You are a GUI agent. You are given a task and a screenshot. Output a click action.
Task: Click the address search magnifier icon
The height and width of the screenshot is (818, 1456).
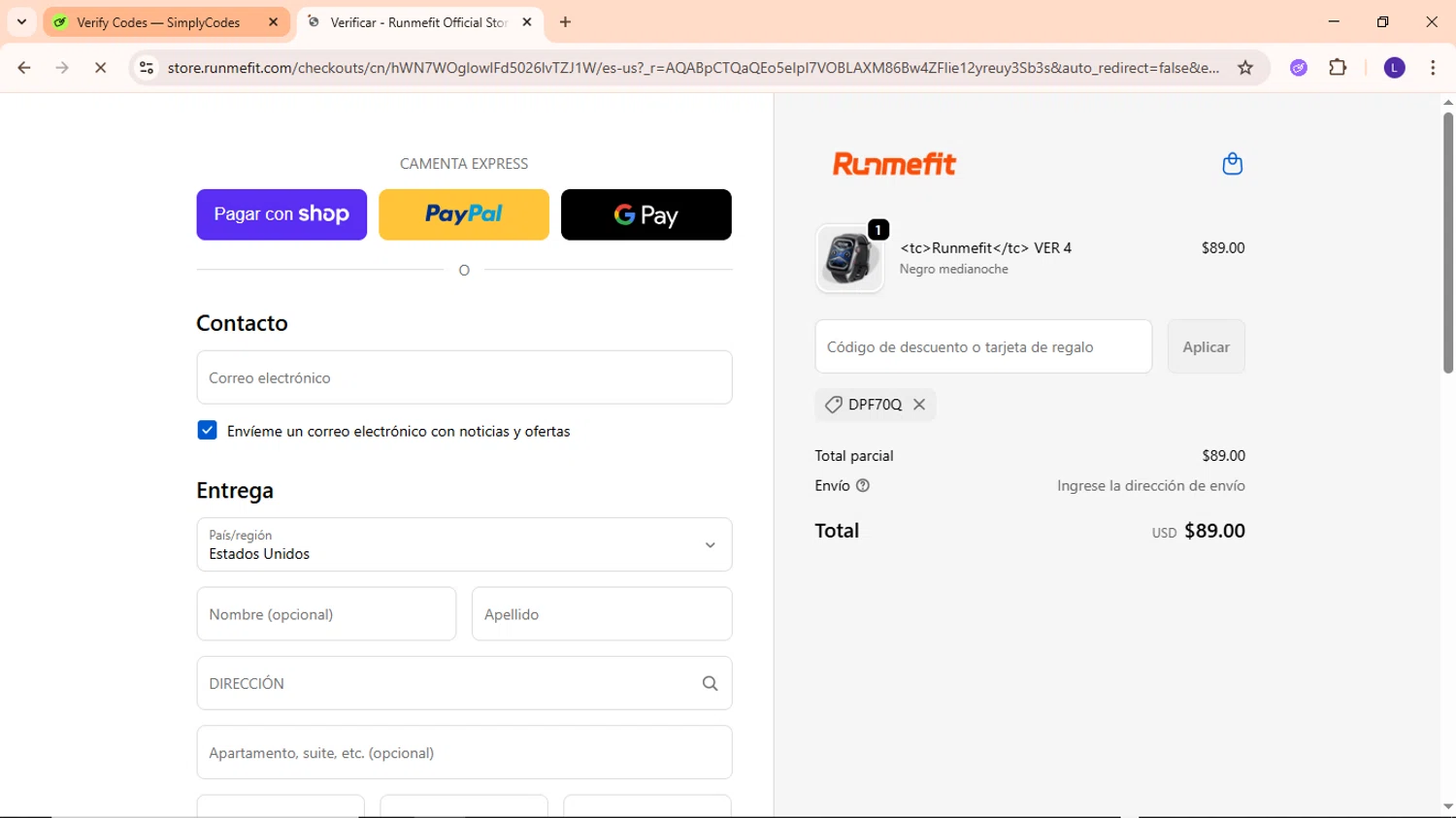point(711,683)
